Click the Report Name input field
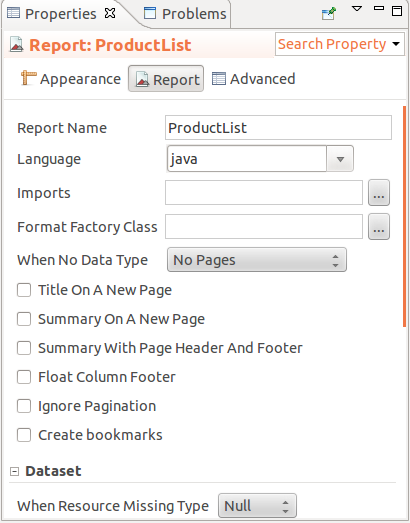Image resolution: width=410 pixels, height=523 pixels. tap(278, 127)
